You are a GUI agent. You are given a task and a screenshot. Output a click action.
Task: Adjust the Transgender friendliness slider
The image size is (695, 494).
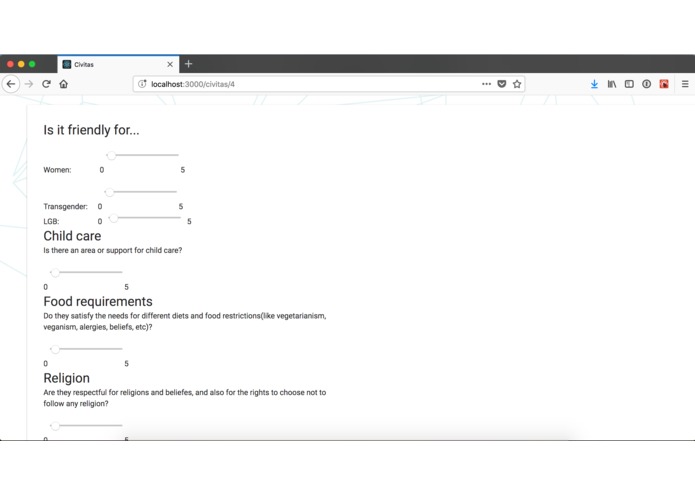coord(141,192)
